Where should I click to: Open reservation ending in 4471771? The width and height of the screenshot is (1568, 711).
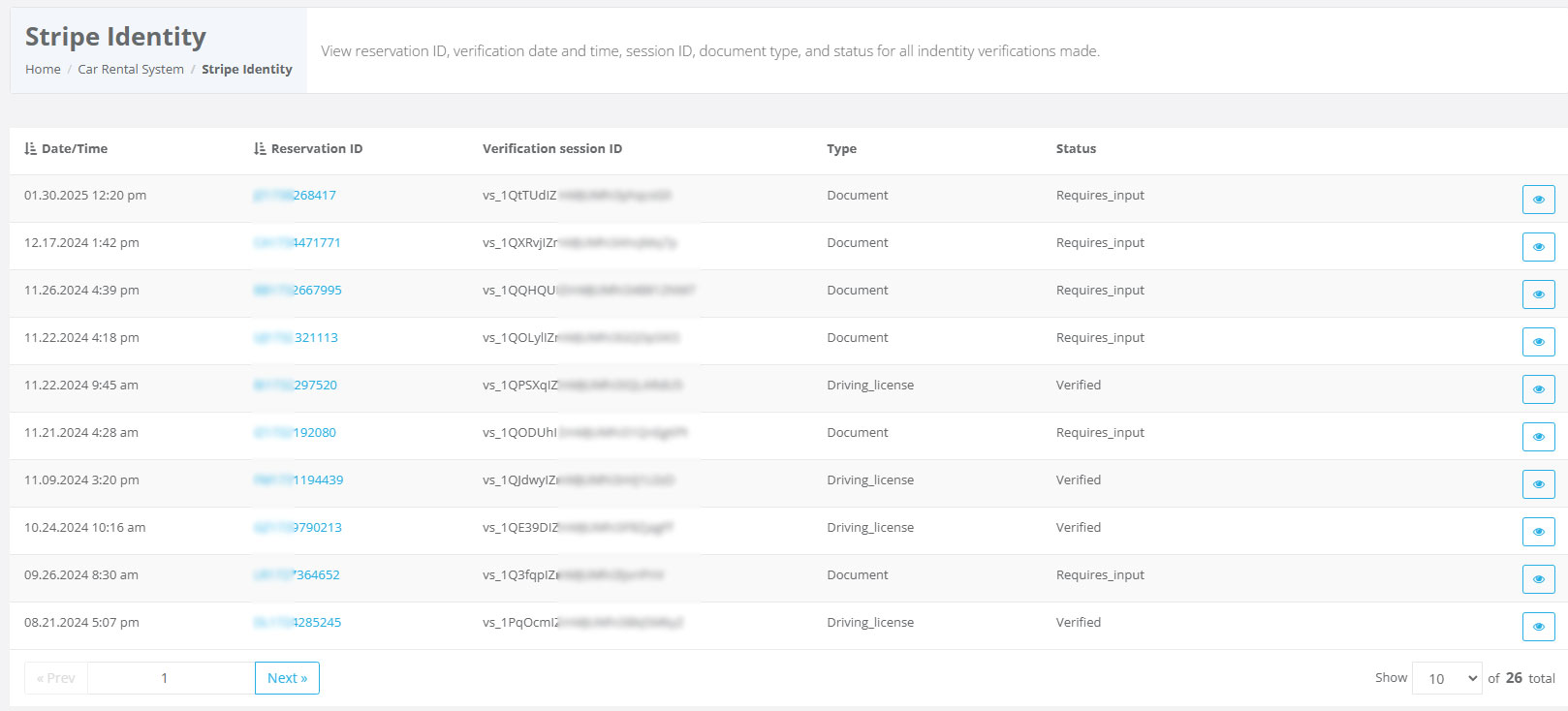(298, 243)
